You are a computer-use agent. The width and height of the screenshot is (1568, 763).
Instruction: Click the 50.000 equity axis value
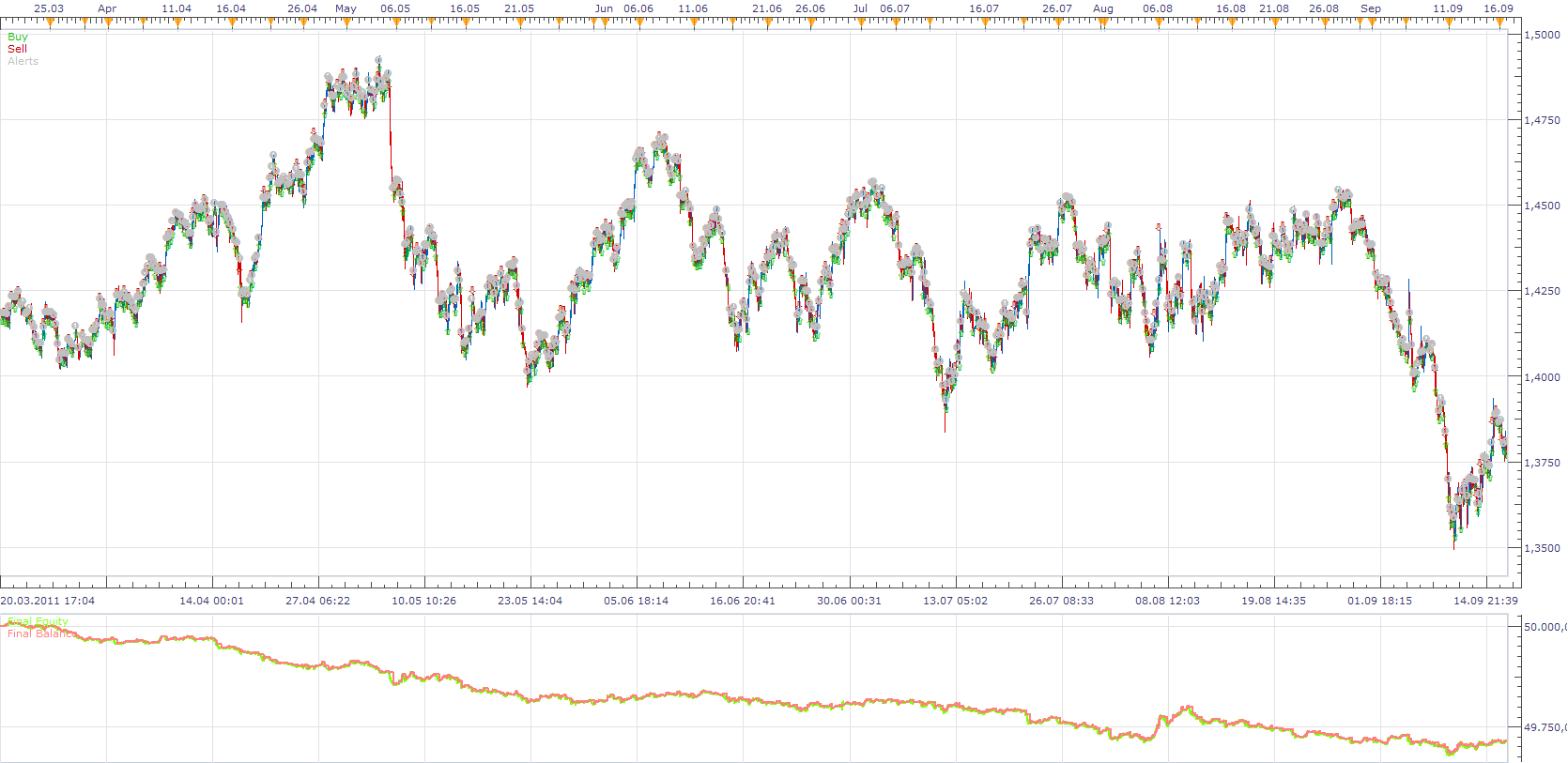1545,627
